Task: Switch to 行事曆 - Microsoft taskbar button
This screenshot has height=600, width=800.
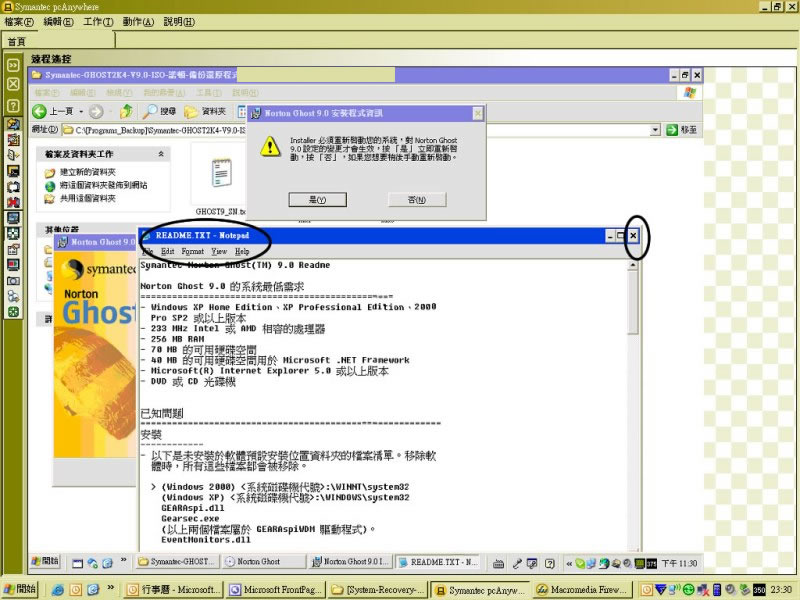Action: pyautogui.click(x=174, y=590)
